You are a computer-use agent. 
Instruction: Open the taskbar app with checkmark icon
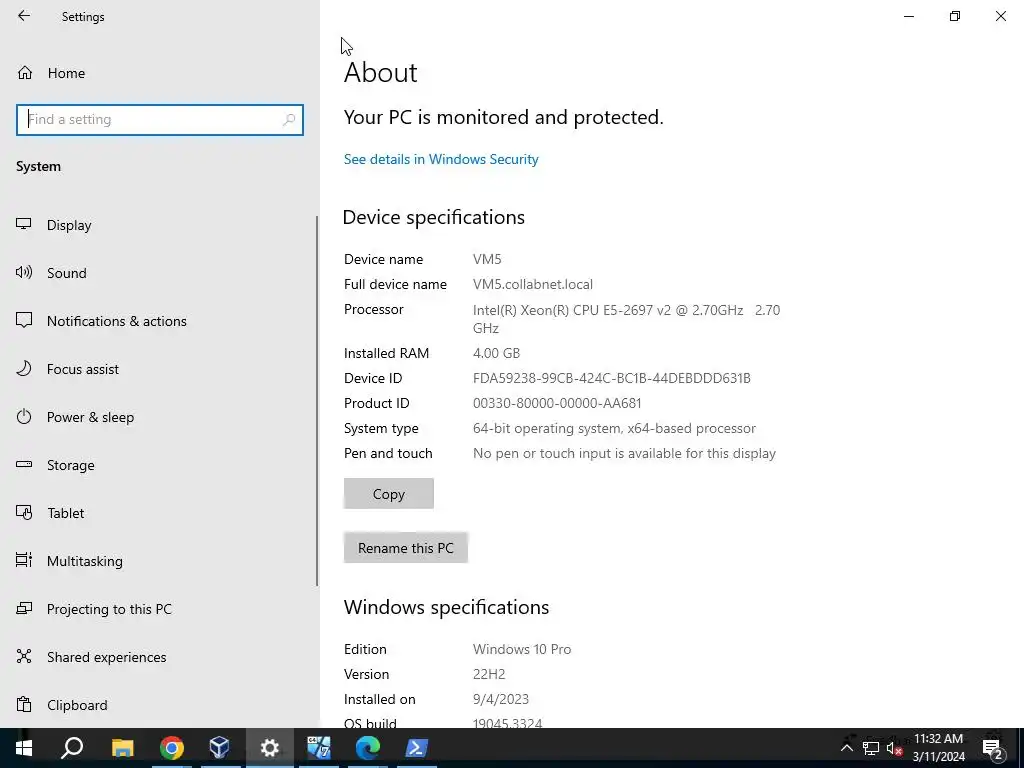point(319,748)
